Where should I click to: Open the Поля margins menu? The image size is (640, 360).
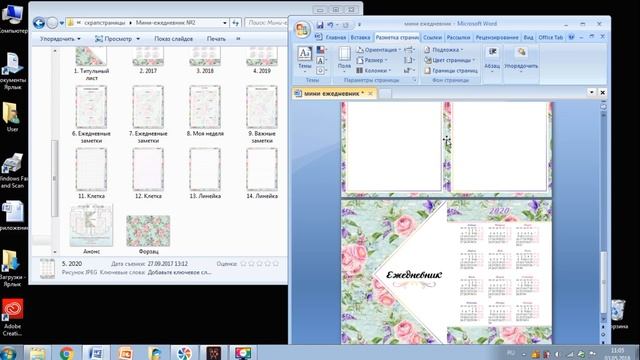tap(344, 60)
